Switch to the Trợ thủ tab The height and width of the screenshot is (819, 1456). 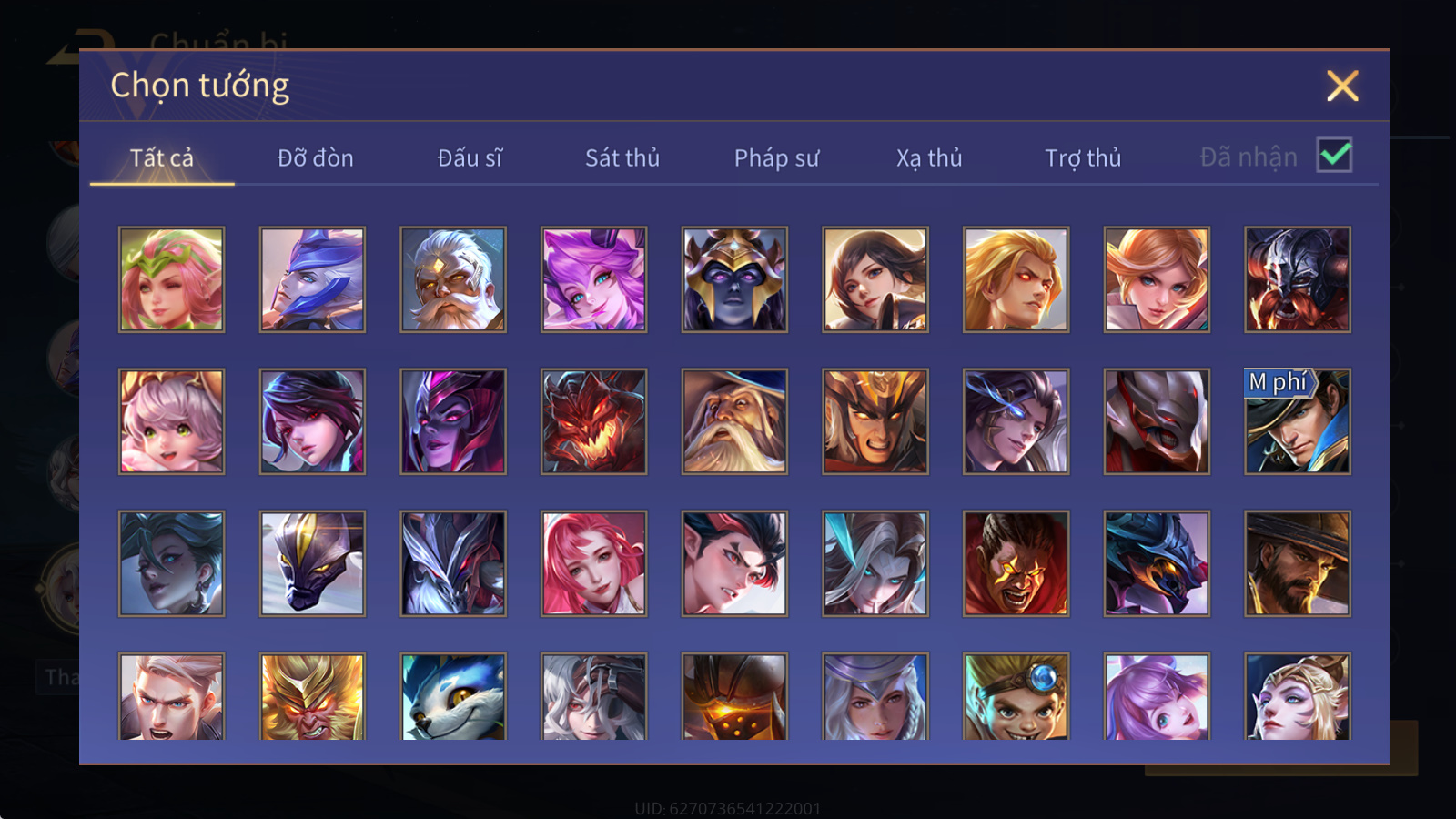coord(1083,157)
